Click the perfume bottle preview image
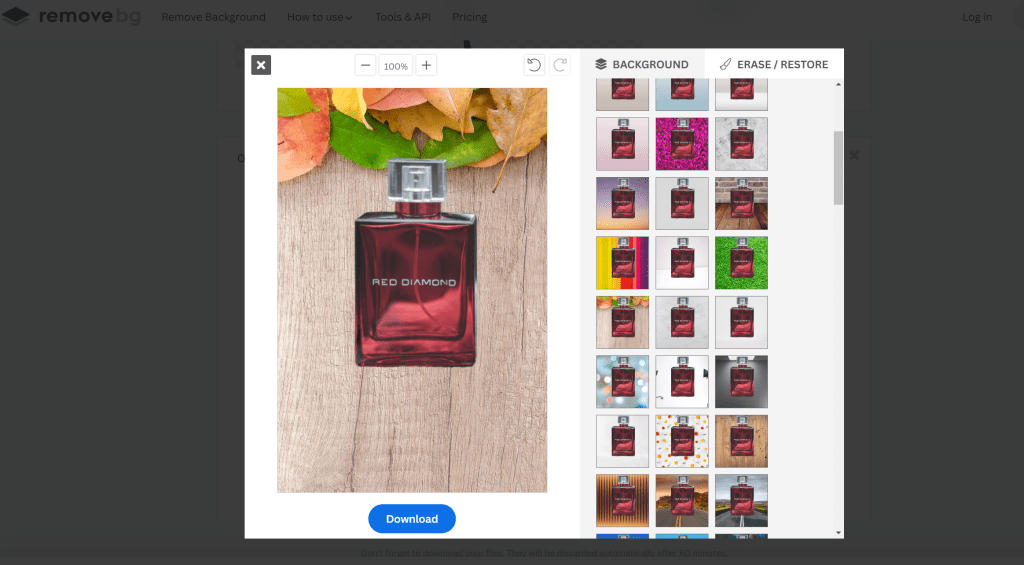 tap(412, 290)
